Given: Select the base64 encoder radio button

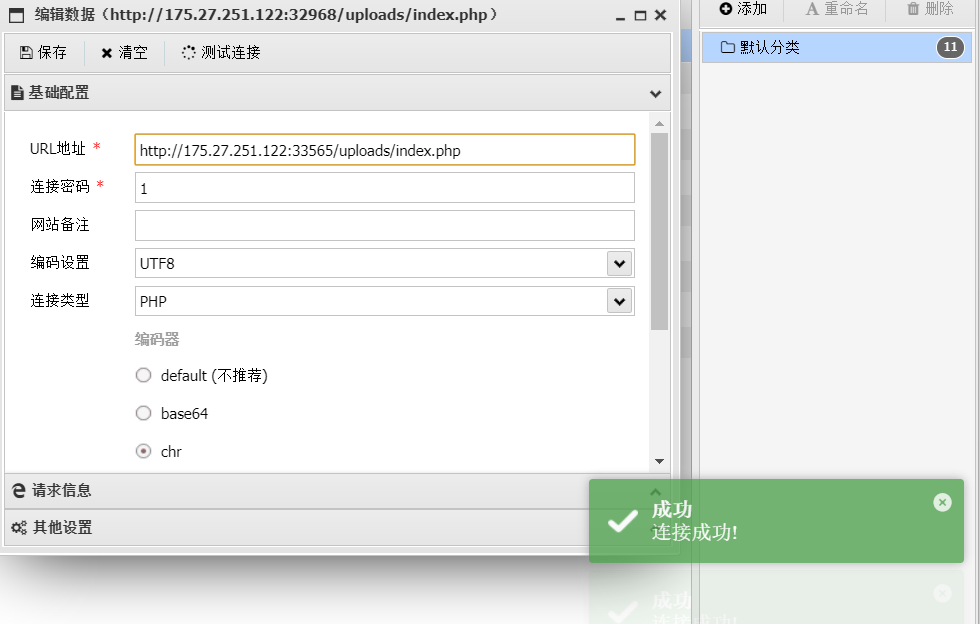Looking at the screenshot, I should 143,413.
